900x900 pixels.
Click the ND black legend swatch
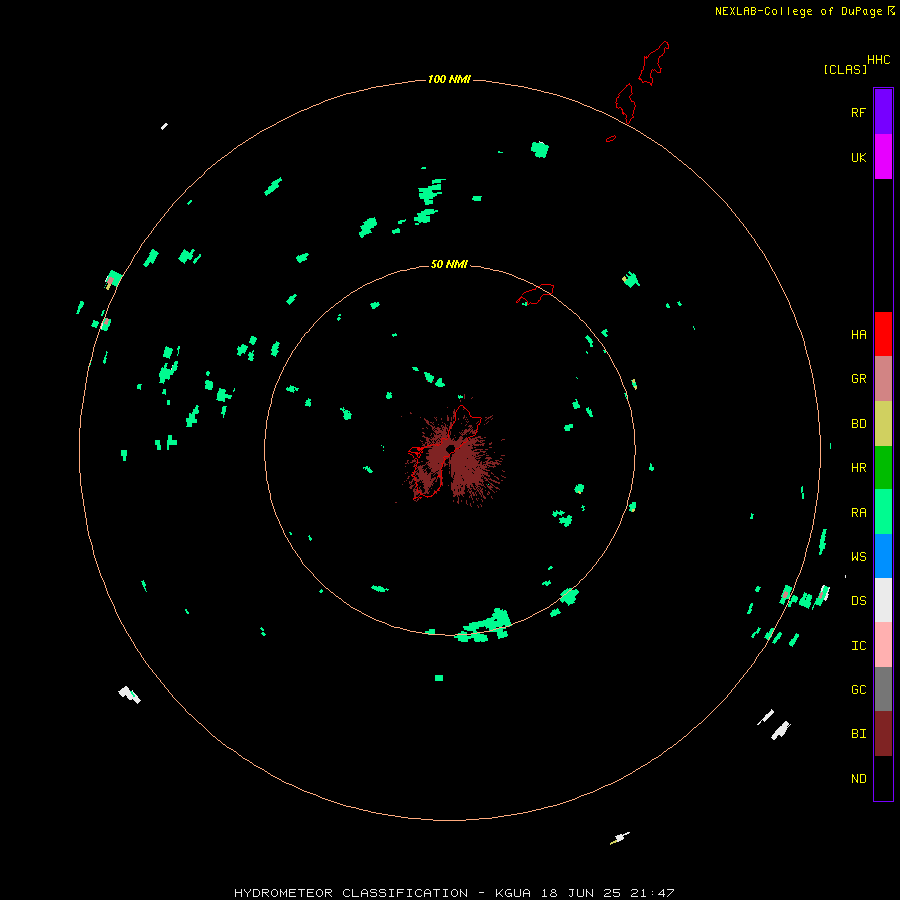[883, 778]
